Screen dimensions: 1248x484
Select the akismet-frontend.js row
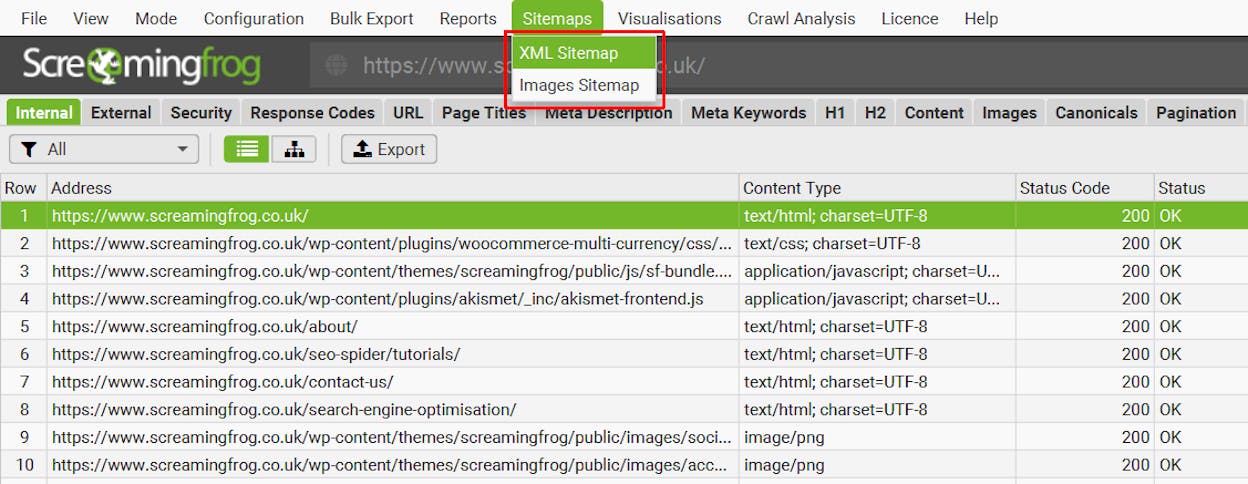click(624, 298)
